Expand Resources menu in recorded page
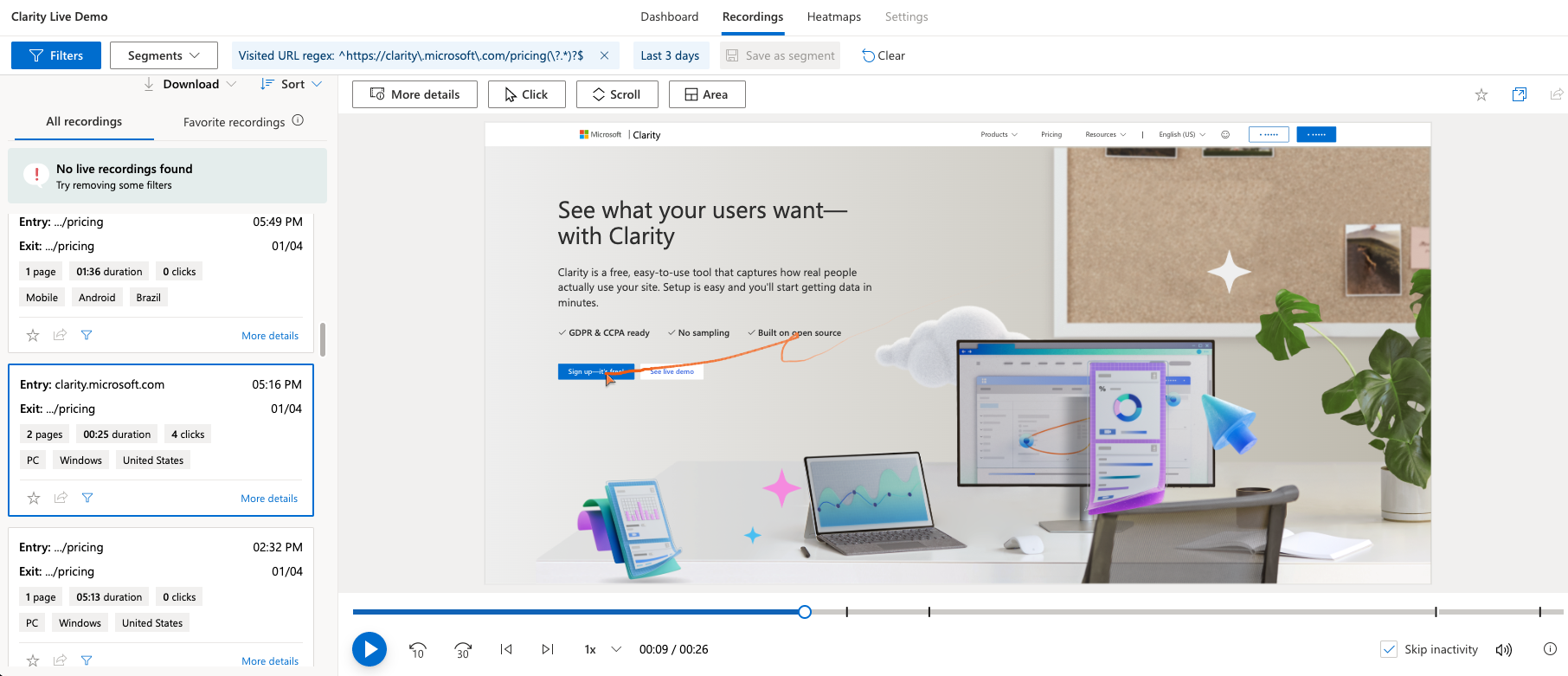This screenshot has width=1568, height=676. click(1106, 134)
